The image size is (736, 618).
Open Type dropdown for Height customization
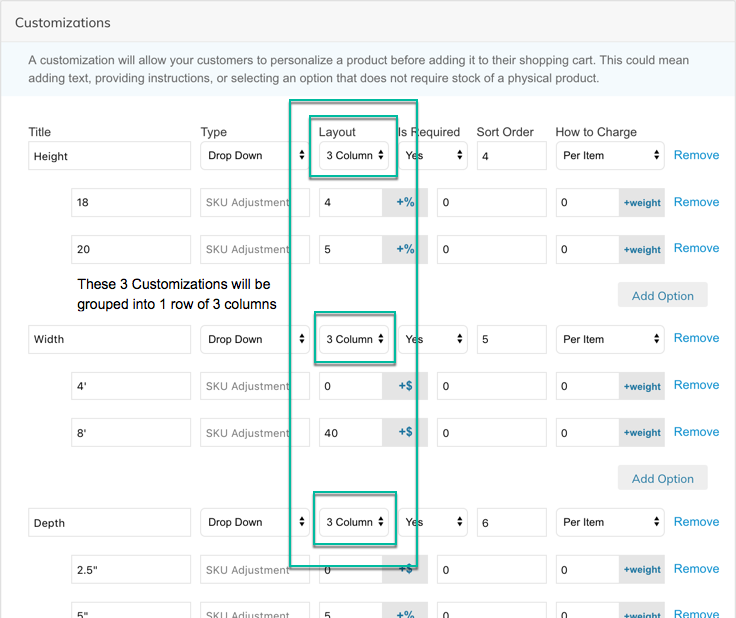(254, 155)
